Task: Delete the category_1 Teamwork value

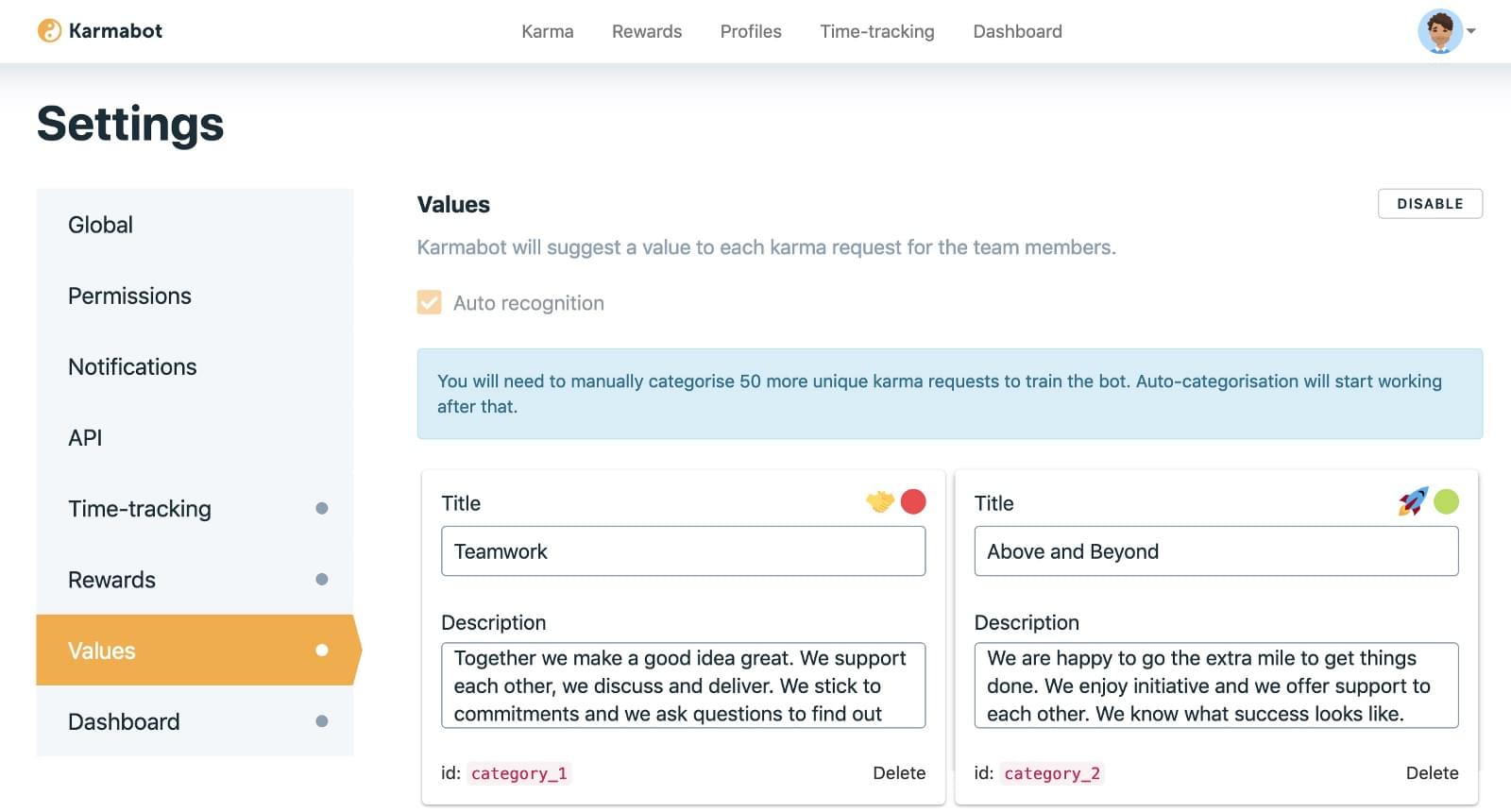Action: pyautogui.click(x=898, y=773)
